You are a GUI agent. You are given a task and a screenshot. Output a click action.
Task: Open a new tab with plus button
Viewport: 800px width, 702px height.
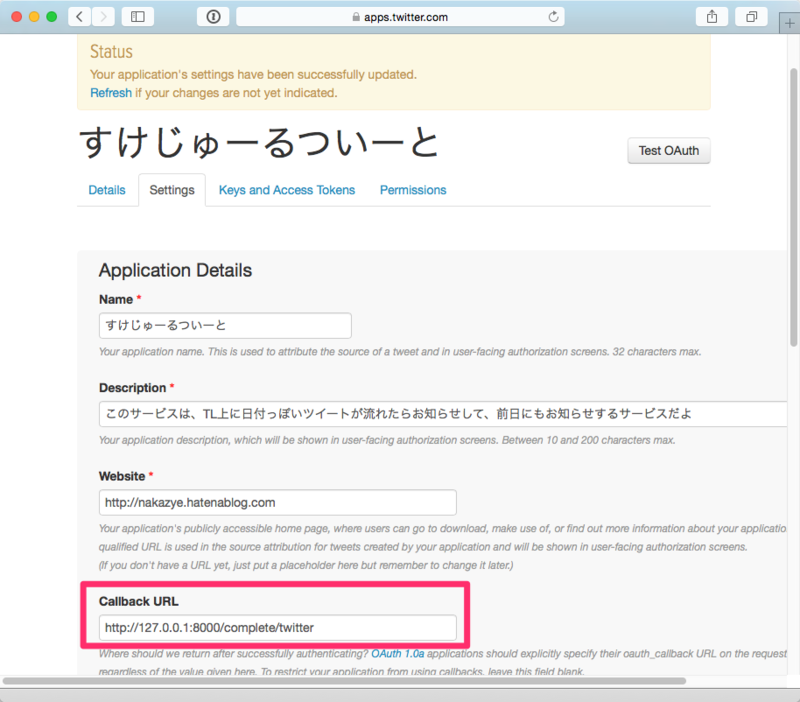[x=789, y=23]
